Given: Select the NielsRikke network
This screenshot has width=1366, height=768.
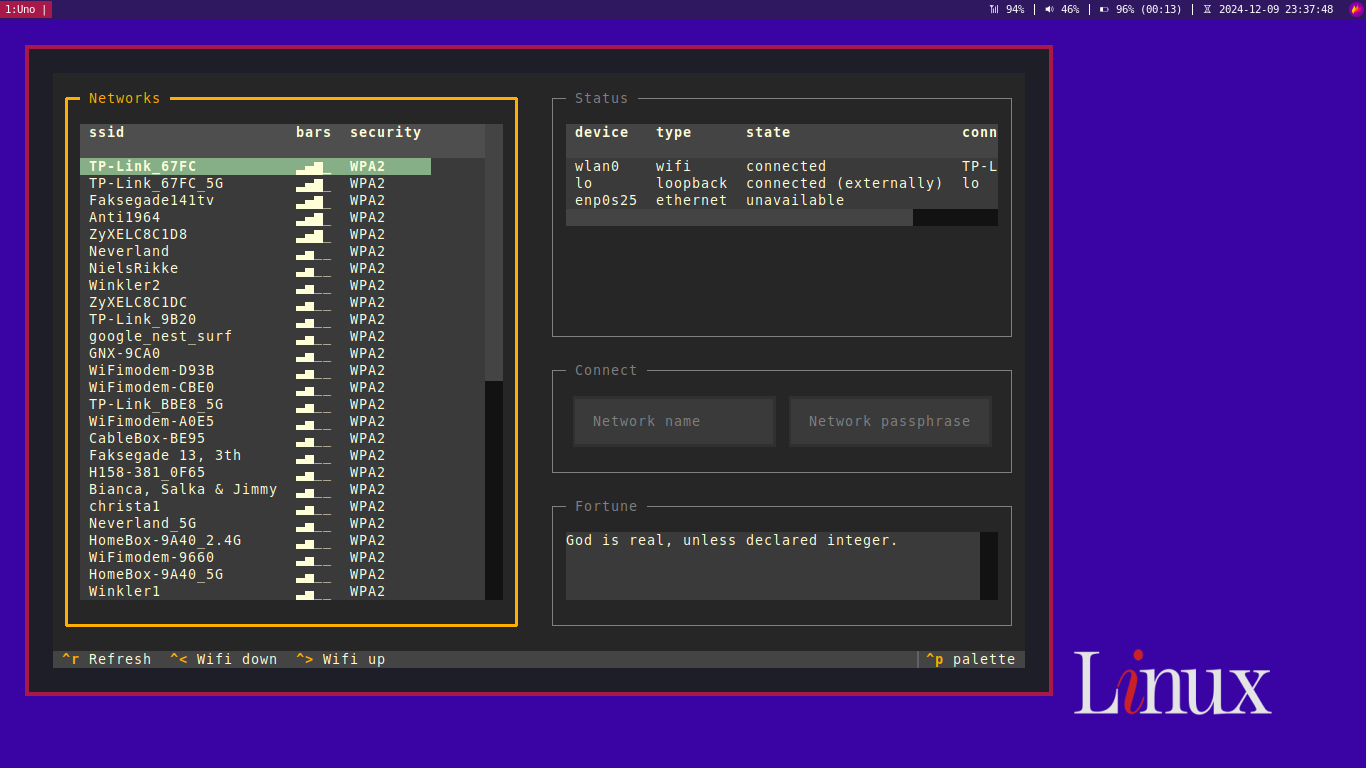Looking at the screenshot, I should (x=255, y=268).
